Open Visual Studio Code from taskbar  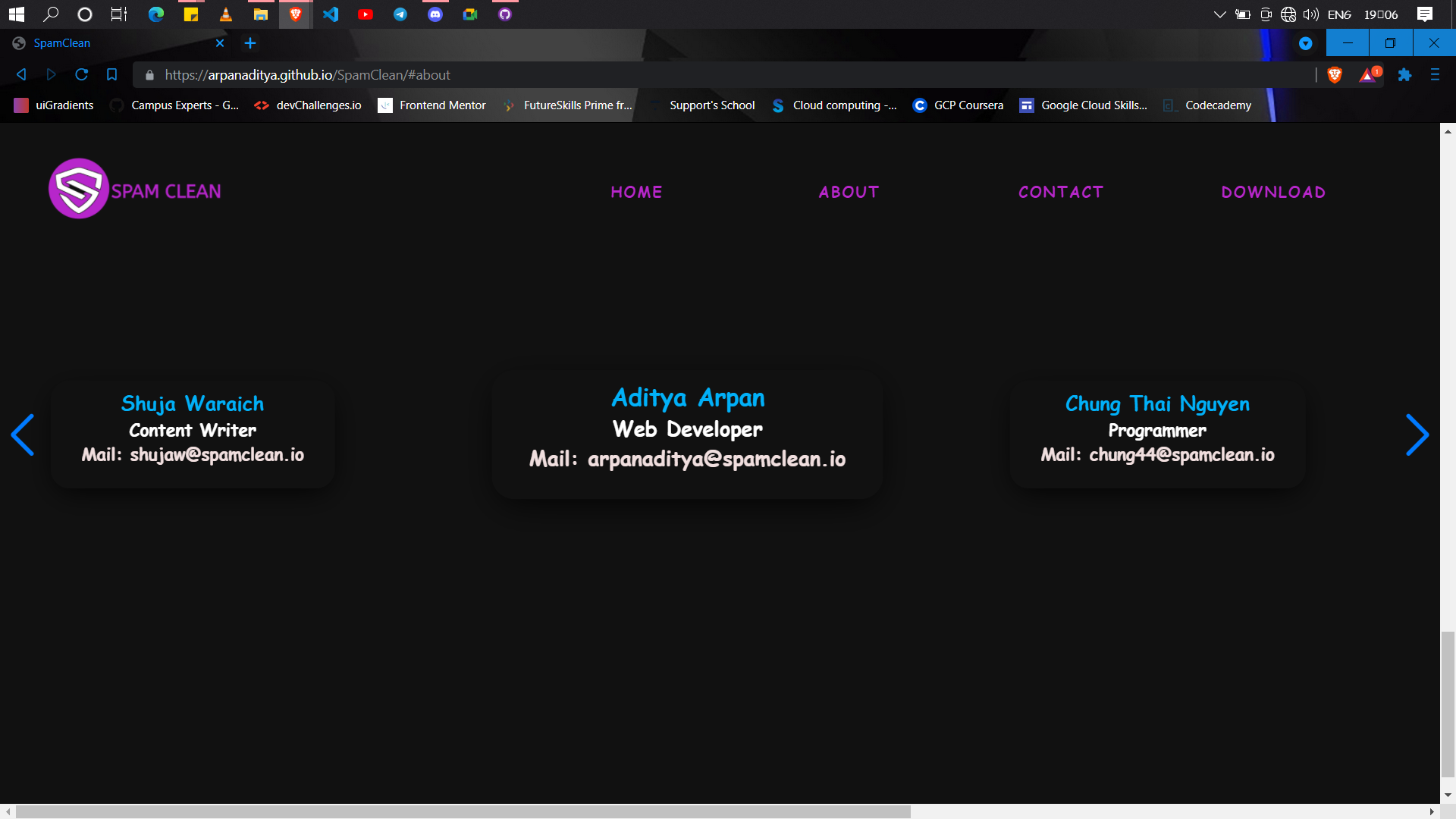tap(331, 14)
